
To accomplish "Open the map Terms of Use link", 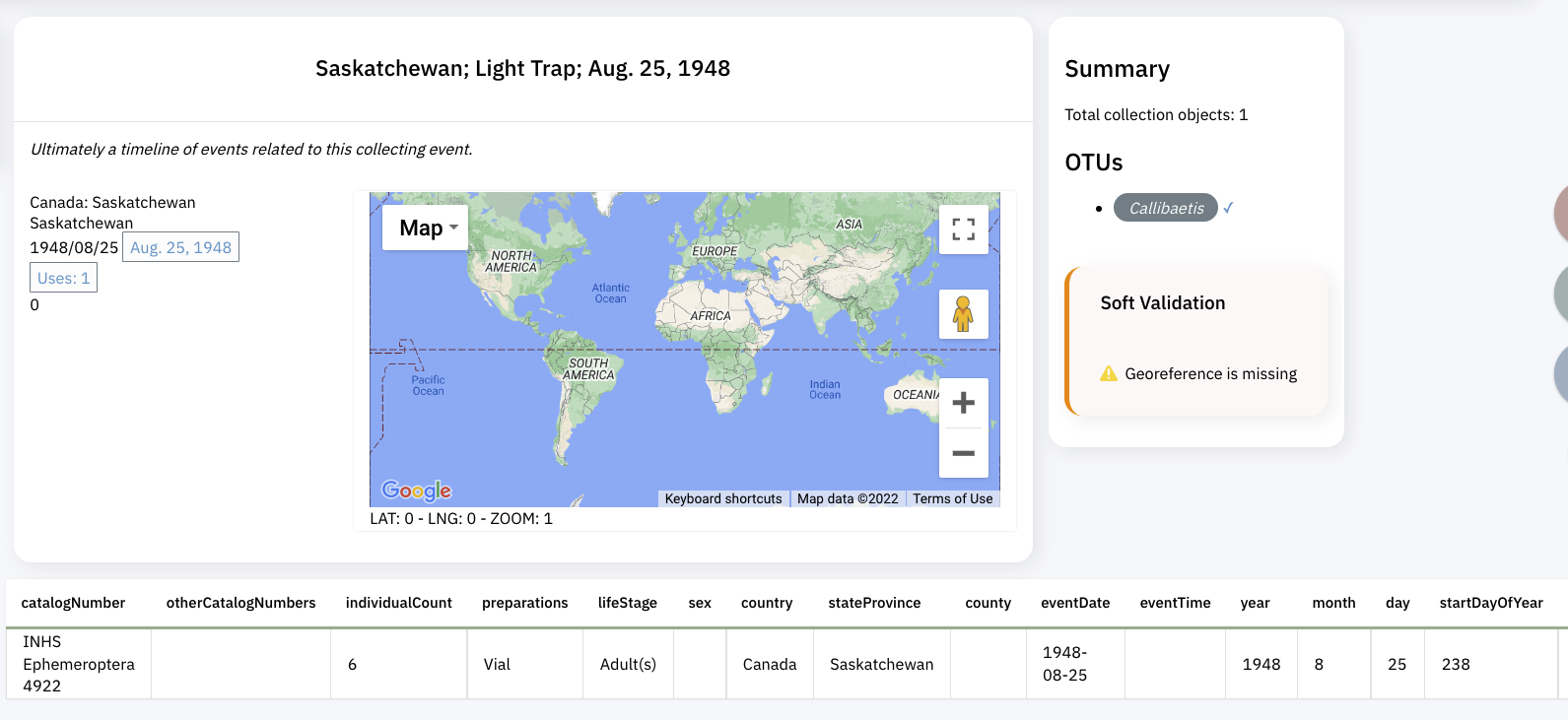I will (x=952, y=498).
